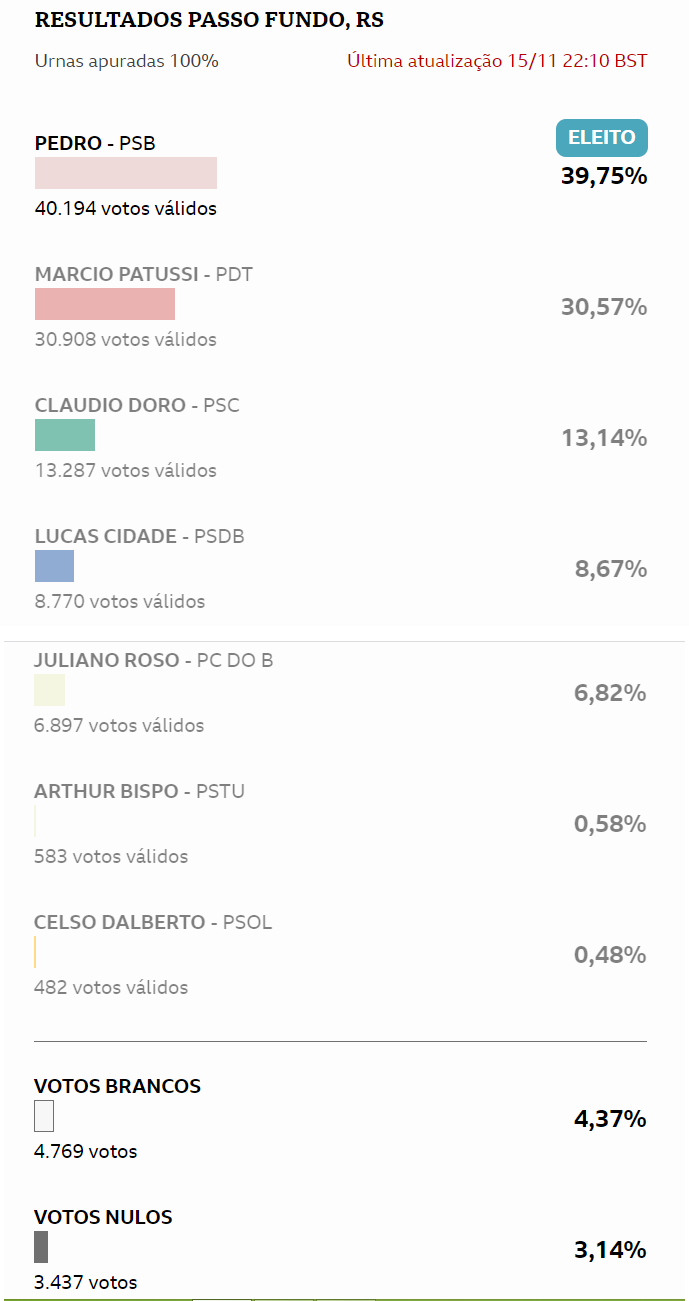Click Claudio Doro's green vote bar
Image resolution: width=689 pixels, height=1301 pixels.
point(65,435)
